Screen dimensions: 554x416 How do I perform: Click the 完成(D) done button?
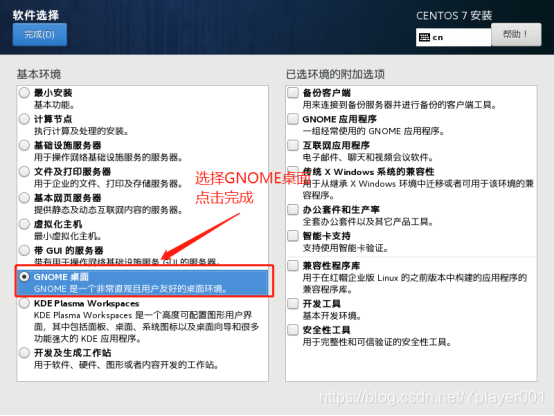point(40,34)
